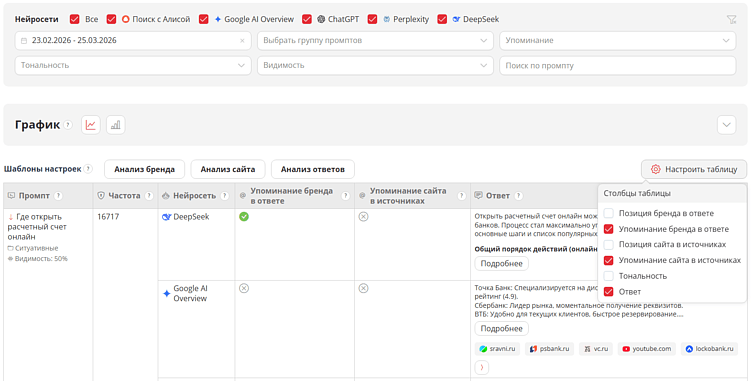The height and width of the screenshot is (381, 751).
Task: Click help icon for Упоминание бренда в ответе
Action: [345, 196]
